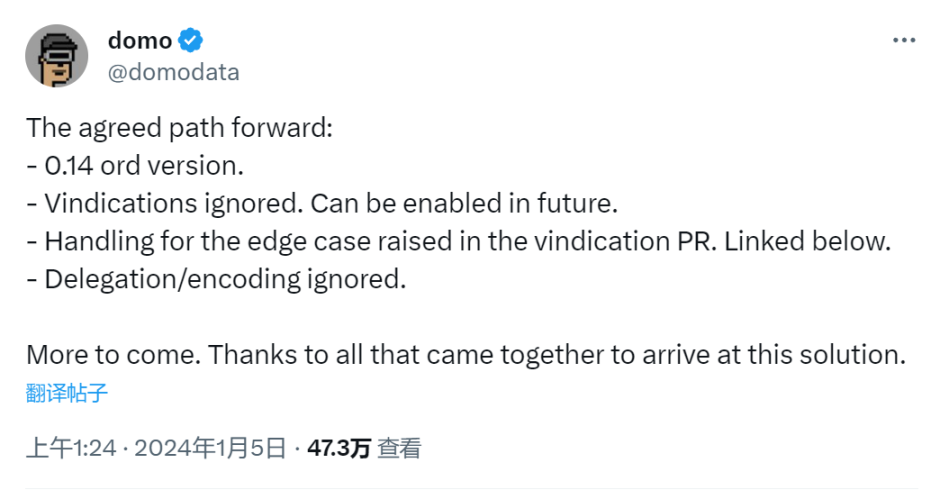Click the display name domo
The height and width of the screenshot is (490, 940).
click(140, 41)
